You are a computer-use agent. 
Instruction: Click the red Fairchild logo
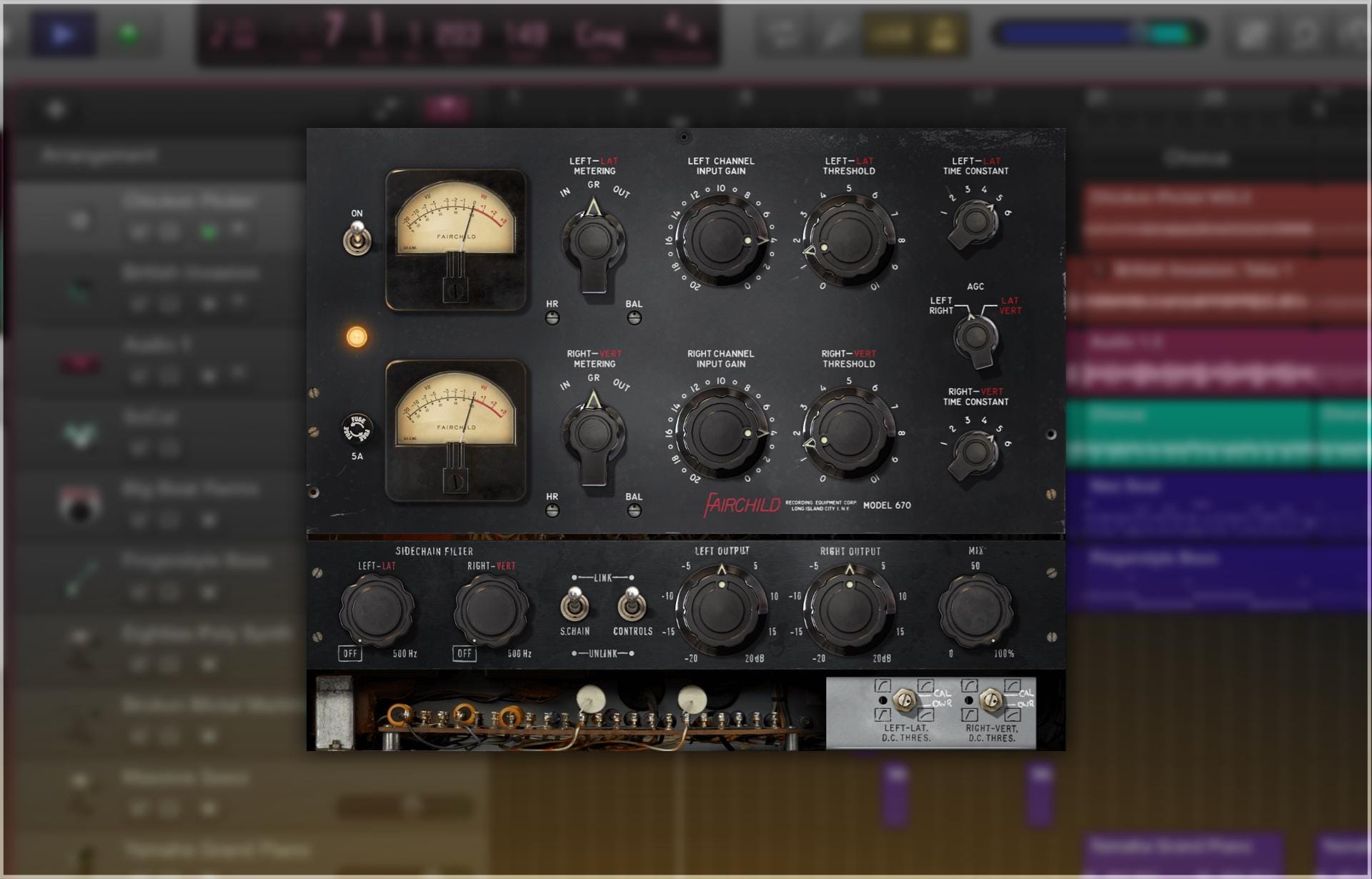tap(742, 505)
